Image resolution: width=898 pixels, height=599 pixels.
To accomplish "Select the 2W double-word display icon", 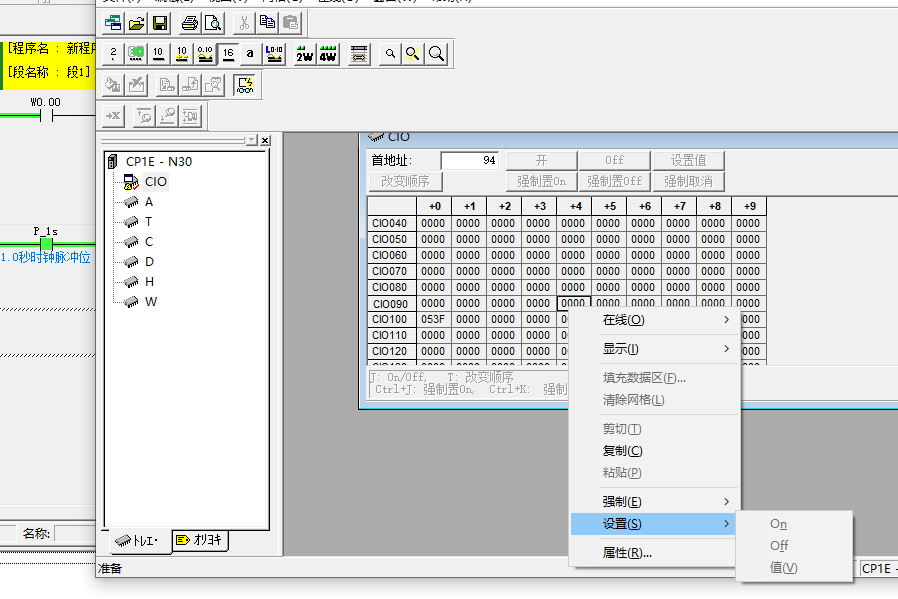I will 304,54.
